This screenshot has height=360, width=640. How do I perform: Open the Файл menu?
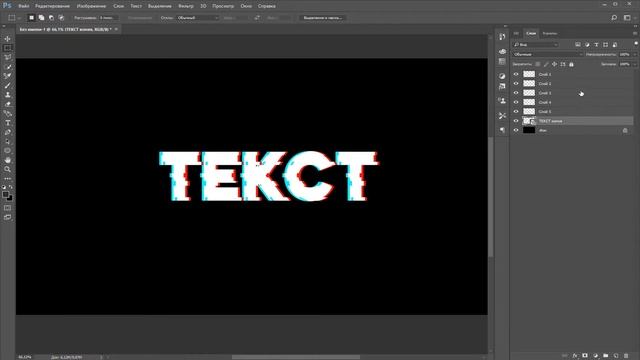24,6
